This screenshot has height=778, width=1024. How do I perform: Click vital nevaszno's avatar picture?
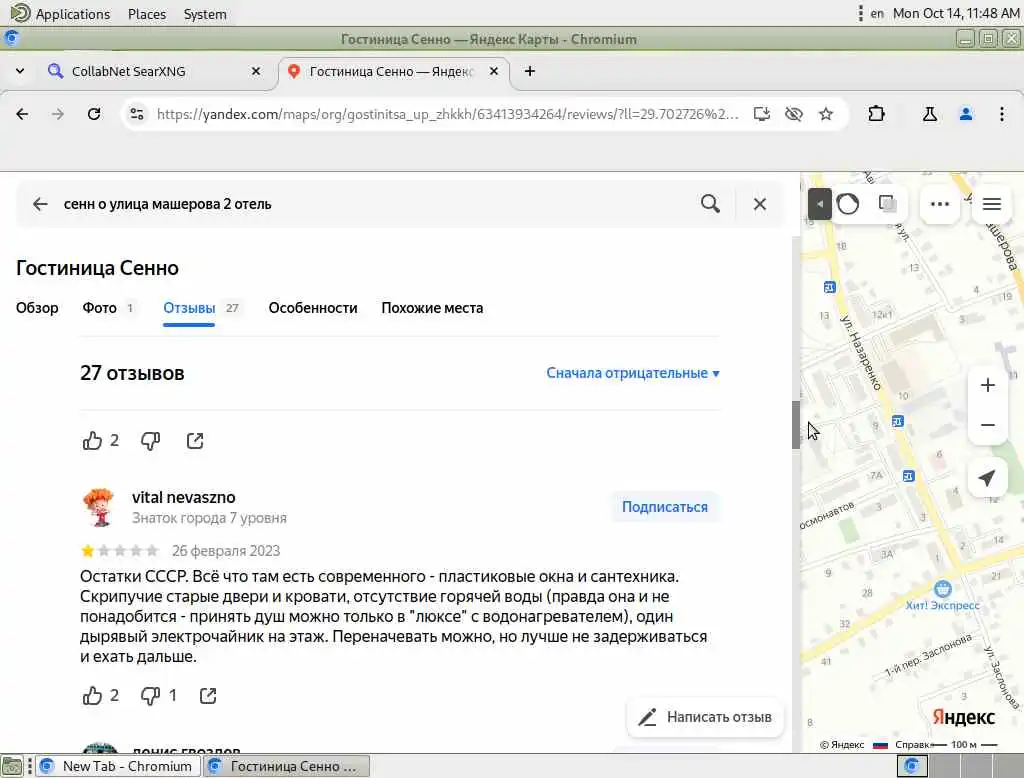[99, 507]
